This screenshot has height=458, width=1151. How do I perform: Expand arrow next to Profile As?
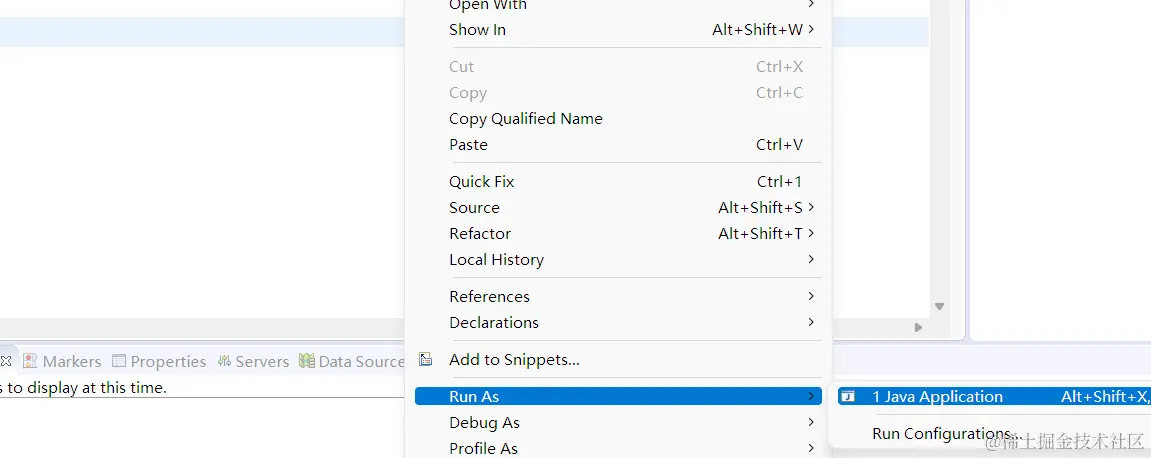pos(811,448)
